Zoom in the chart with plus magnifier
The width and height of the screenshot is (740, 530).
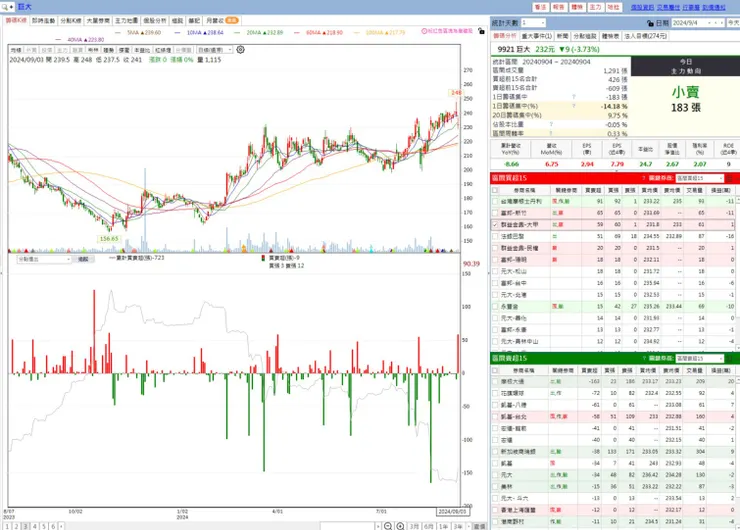pyautogui.click(x=400, y=526)
